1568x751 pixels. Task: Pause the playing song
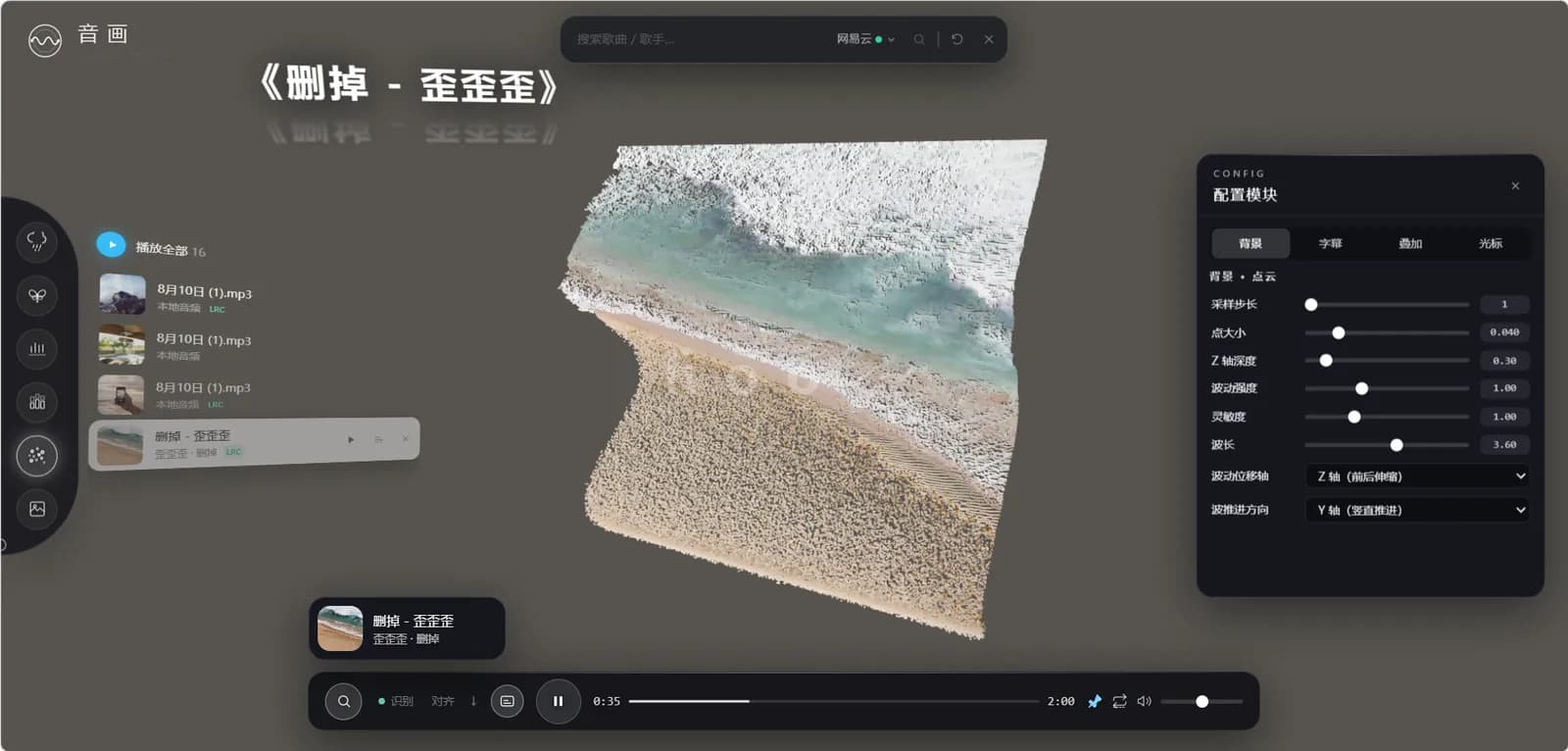[x=559, y=701]
